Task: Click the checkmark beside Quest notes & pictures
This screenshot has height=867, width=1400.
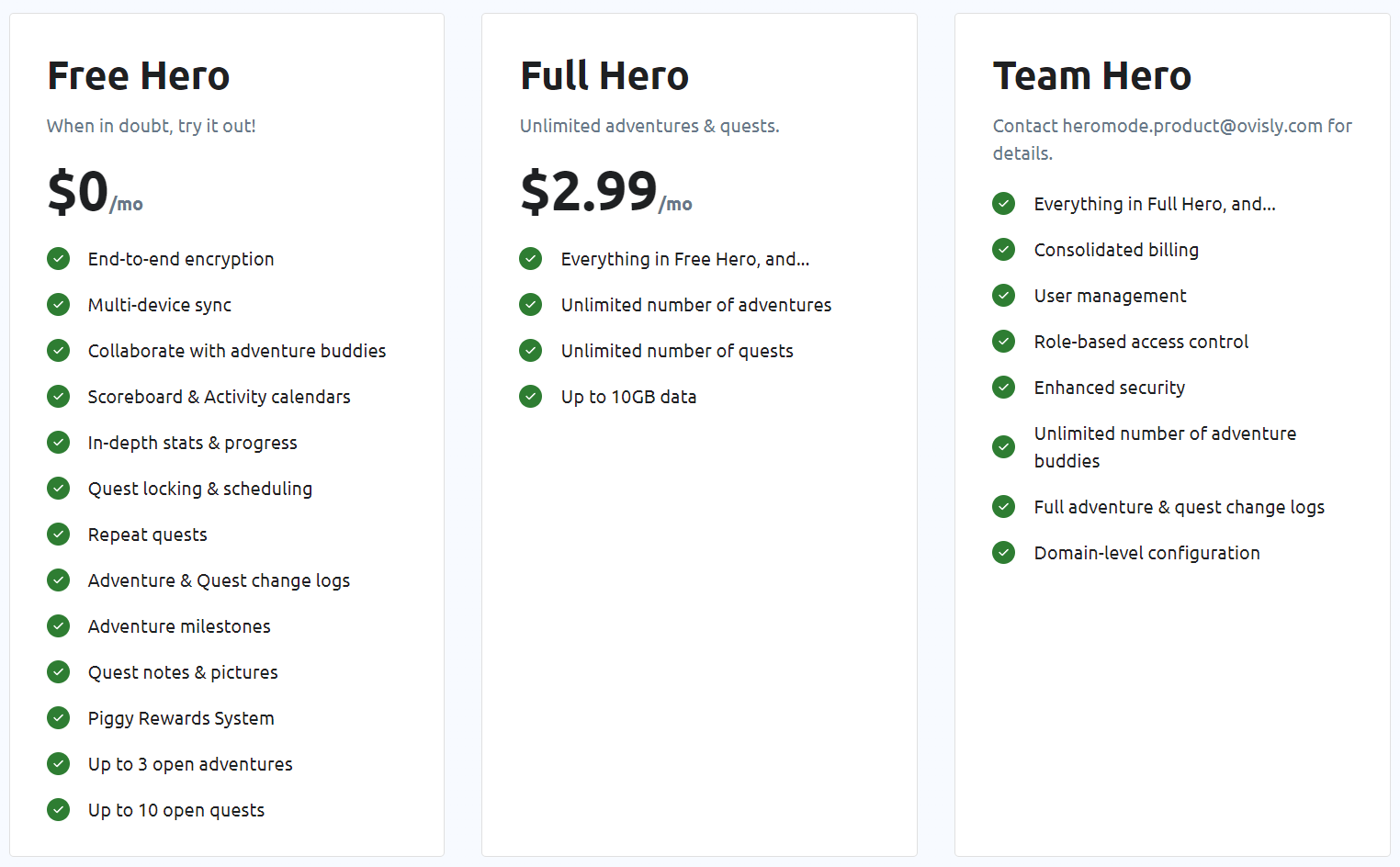Action: pos(59,672)
